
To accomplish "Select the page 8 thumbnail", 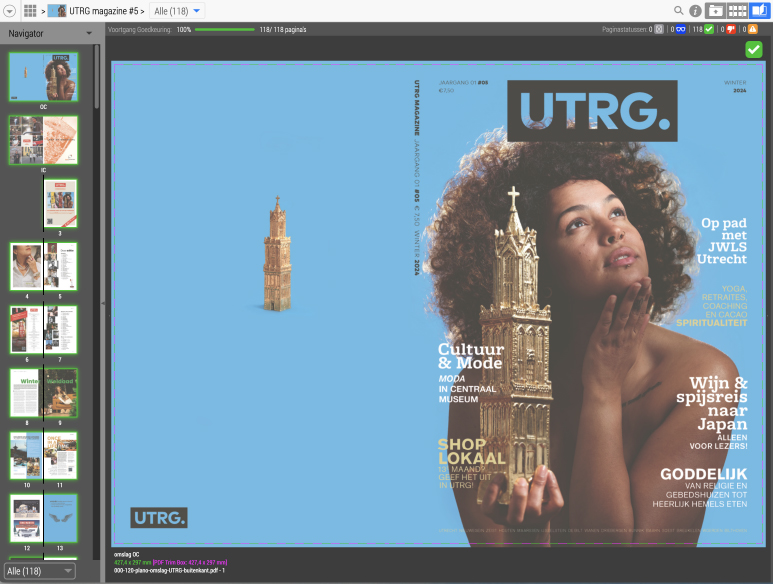I will pos(27,392).
